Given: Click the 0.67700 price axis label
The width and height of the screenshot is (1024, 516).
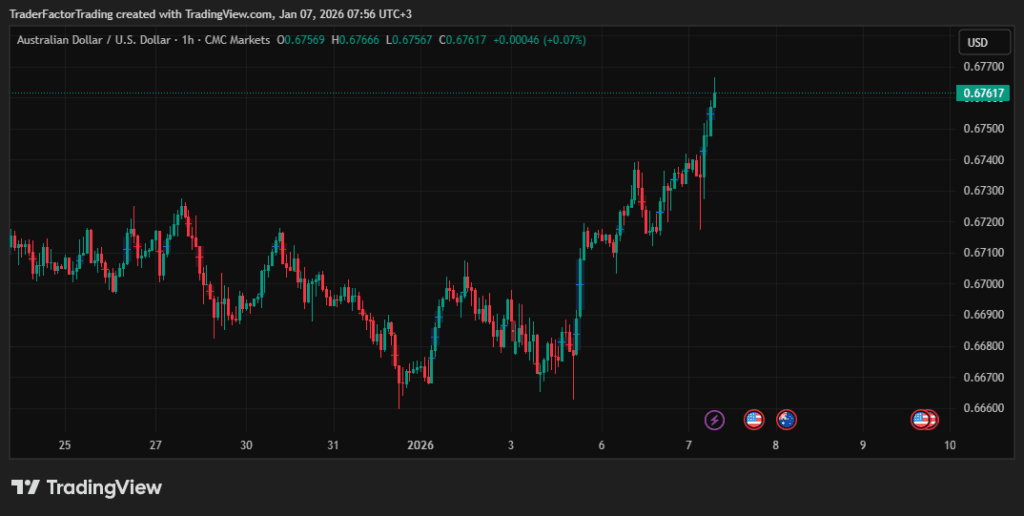Looking at the screenshot, I should (983, 66).
